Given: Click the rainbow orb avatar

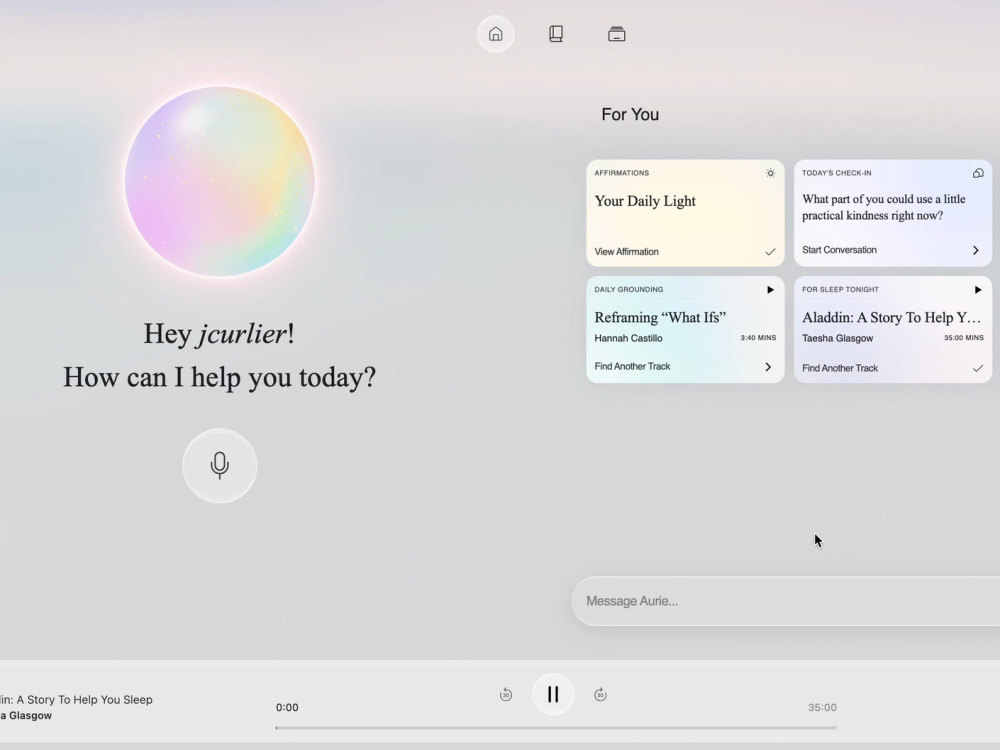Looking at the screenshot, I should point(219,182).
